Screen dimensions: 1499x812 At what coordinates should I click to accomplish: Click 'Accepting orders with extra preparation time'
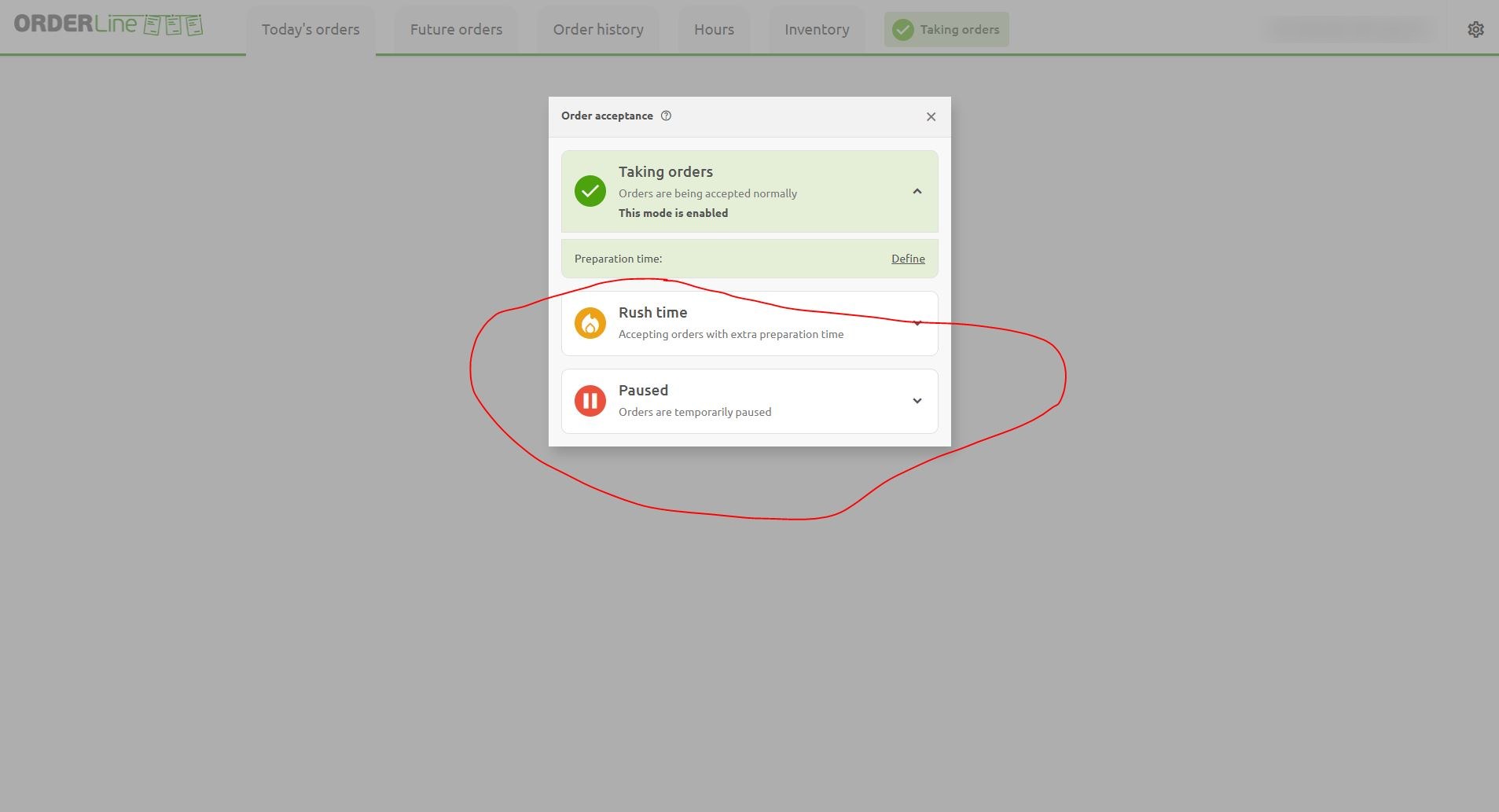(731, 334)
